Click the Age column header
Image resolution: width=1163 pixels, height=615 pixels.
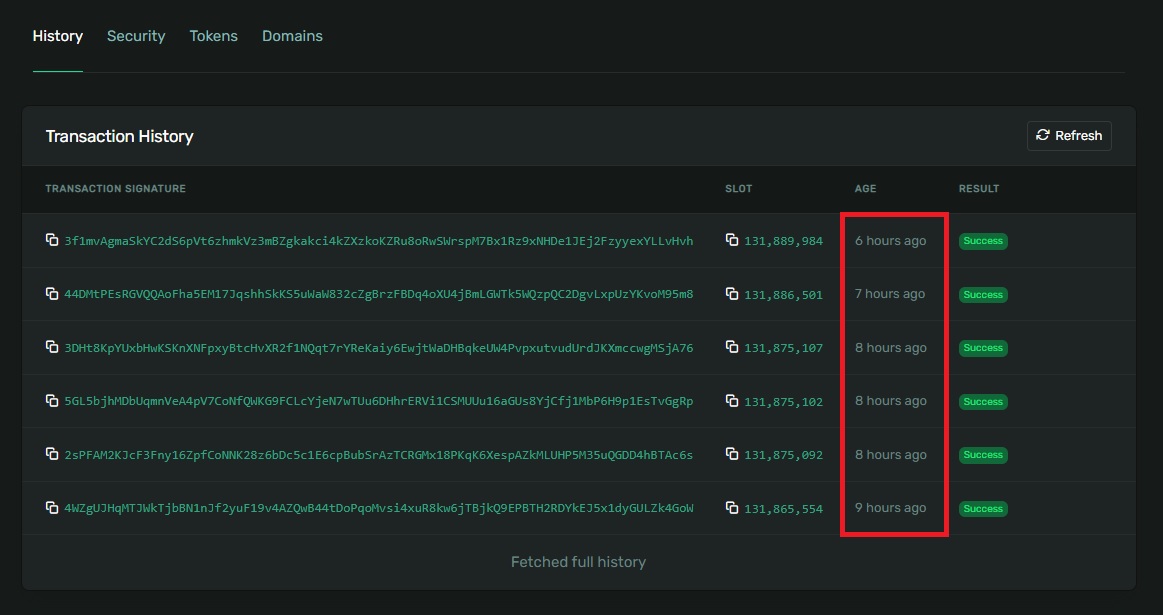865,188
